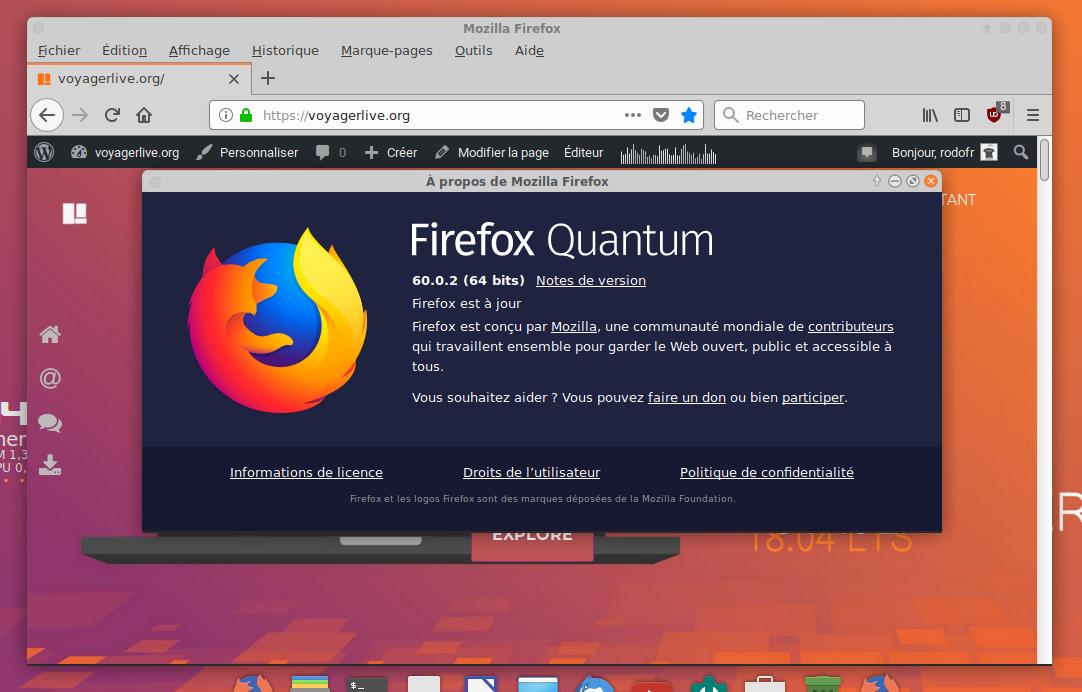Click the faire un don link
The height and width of the screenshot is (692, 1082).
pos(687,397)
